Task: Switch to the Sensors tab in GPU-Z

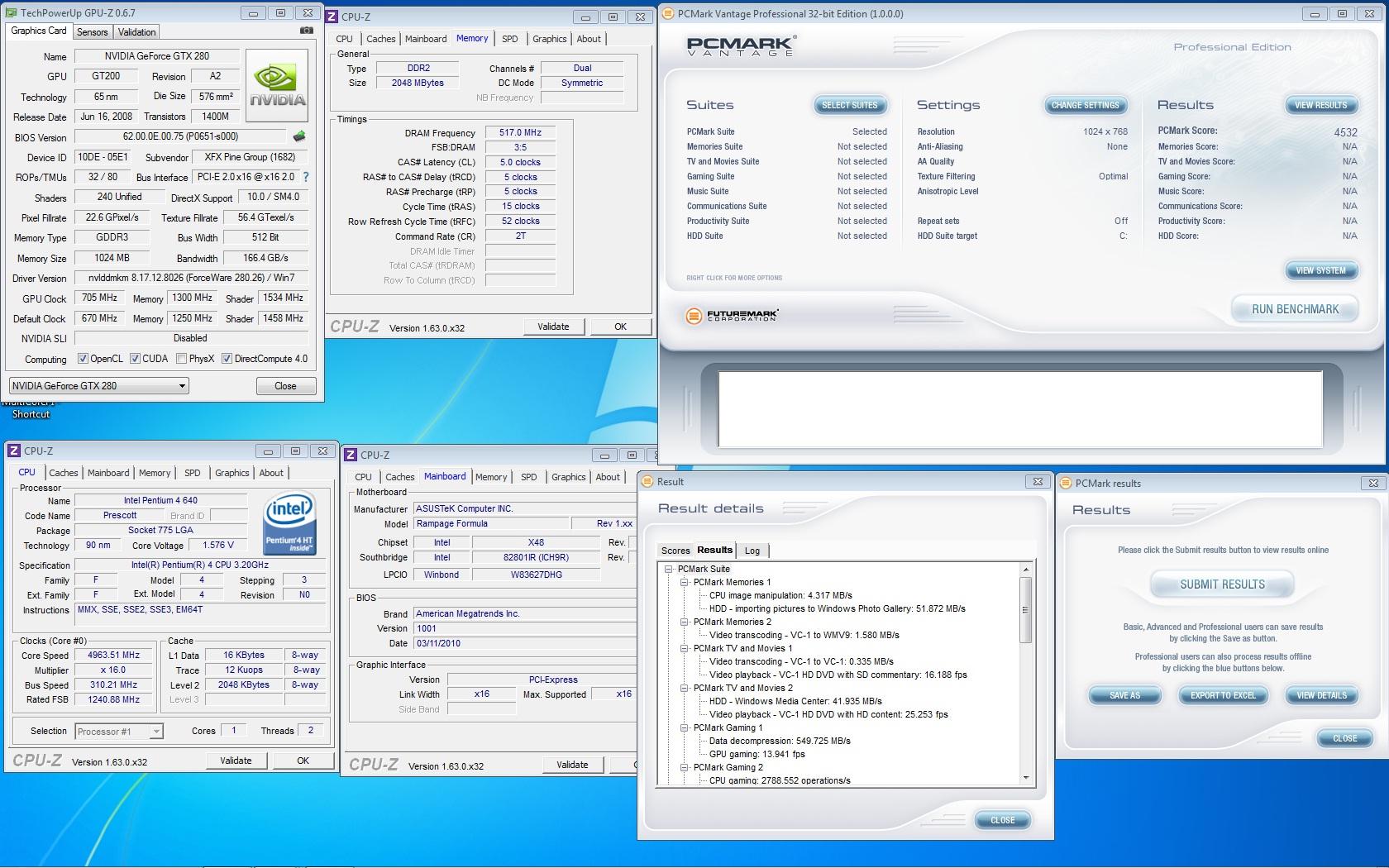Action: click(93, 31)
